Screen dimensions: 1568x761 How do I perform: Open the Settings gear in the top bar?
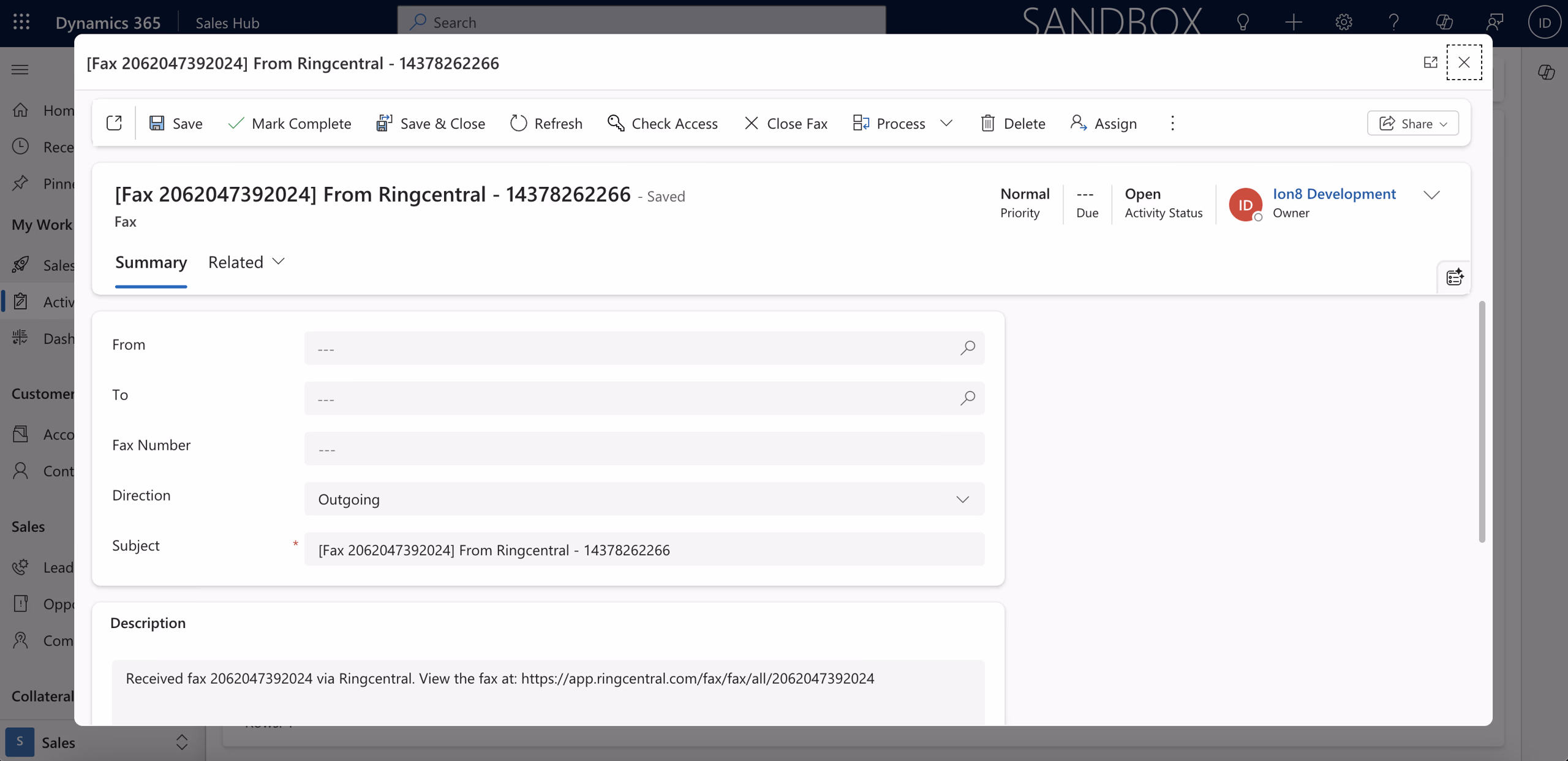click(1343, 22)
